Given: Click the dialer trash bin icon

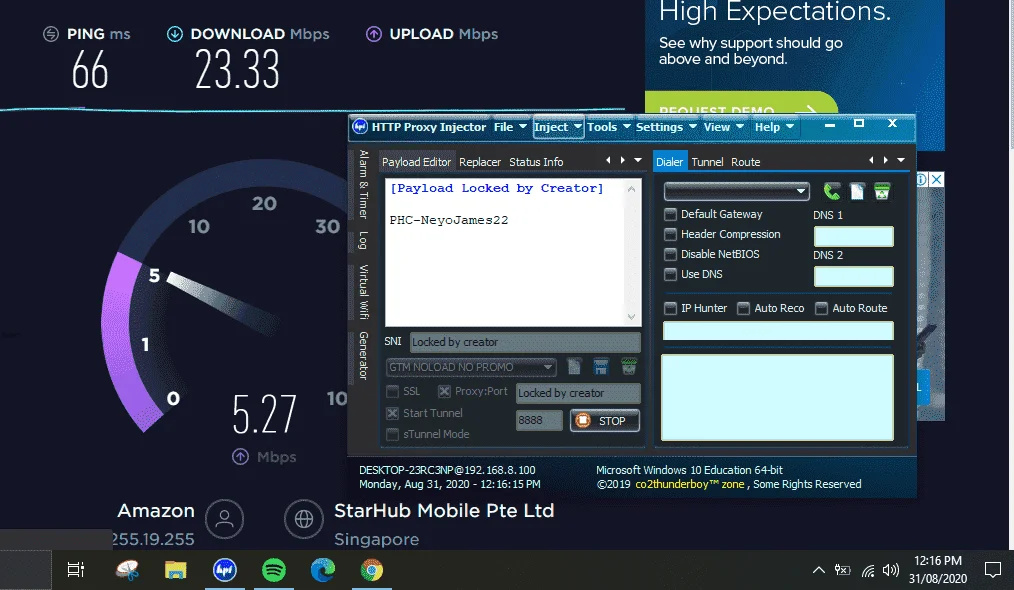Looking at the screenshot, I should pyautogui.click(x=881, y=191).
